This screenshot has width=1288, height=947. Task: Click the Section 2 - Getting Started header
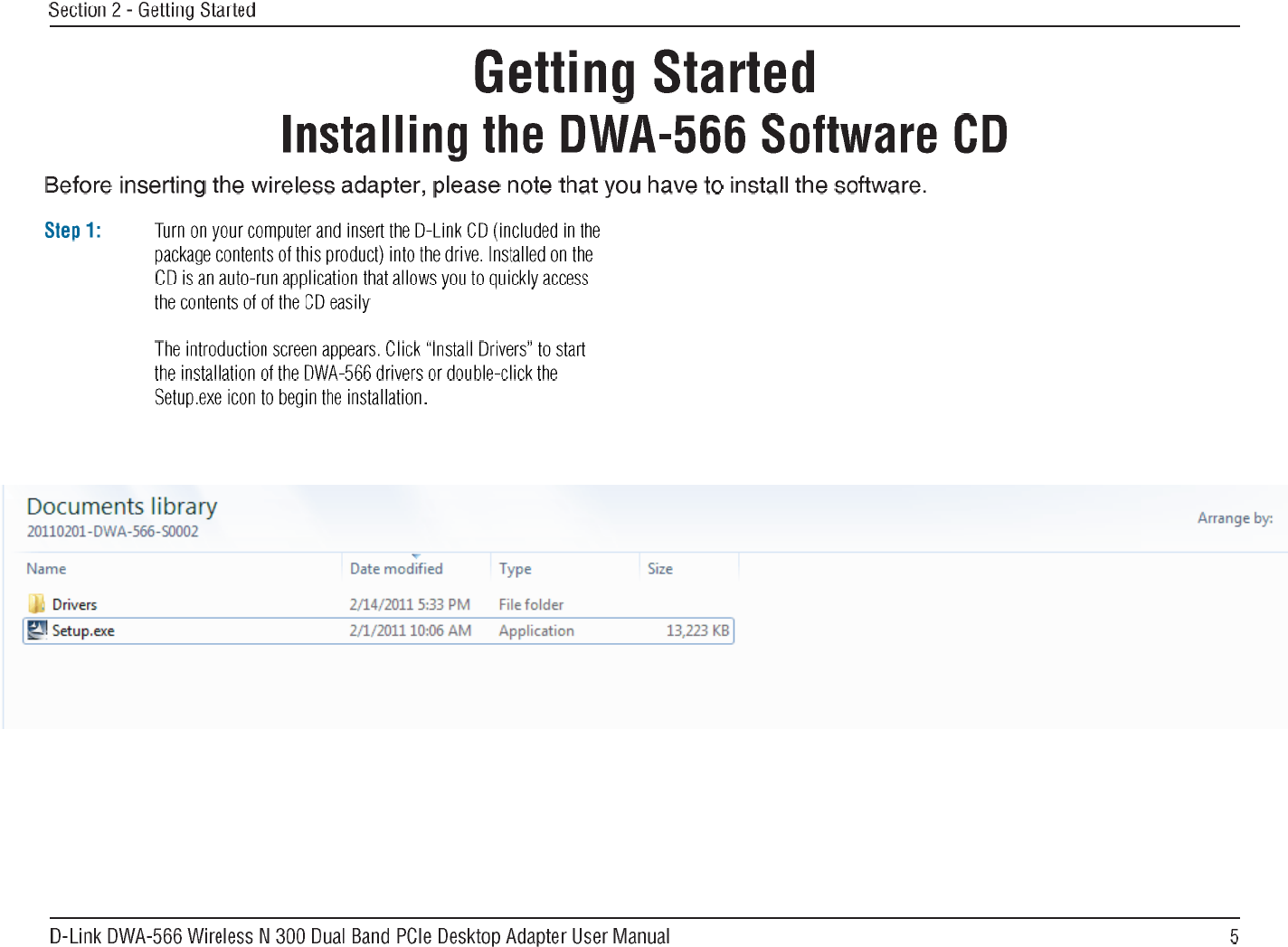152,10
